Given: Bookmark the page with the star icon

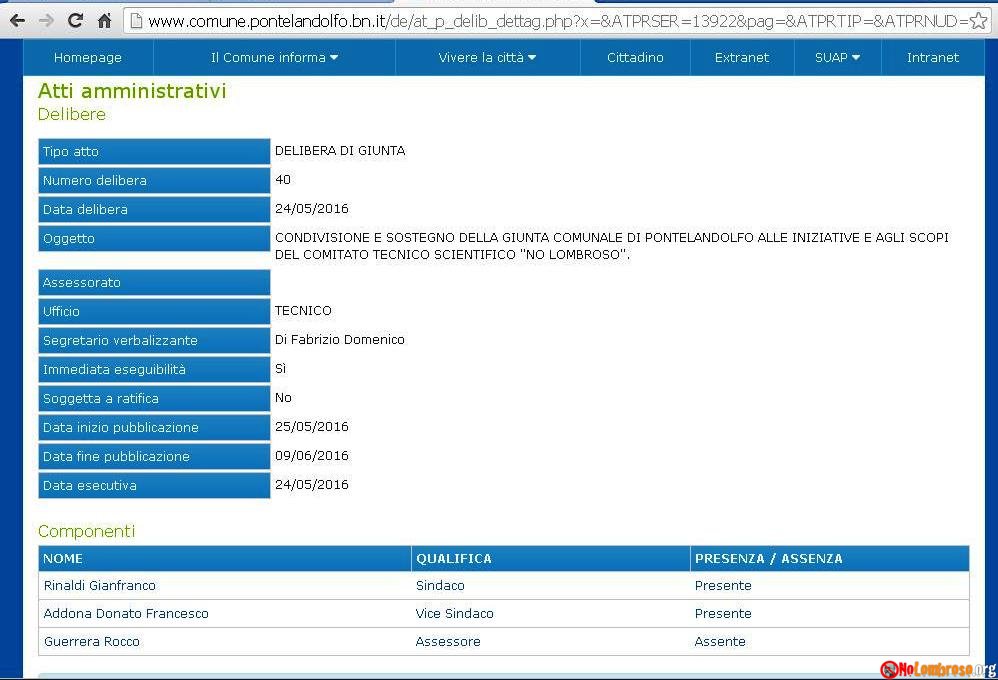Looking at the screenshot, I should click(978, 21).
